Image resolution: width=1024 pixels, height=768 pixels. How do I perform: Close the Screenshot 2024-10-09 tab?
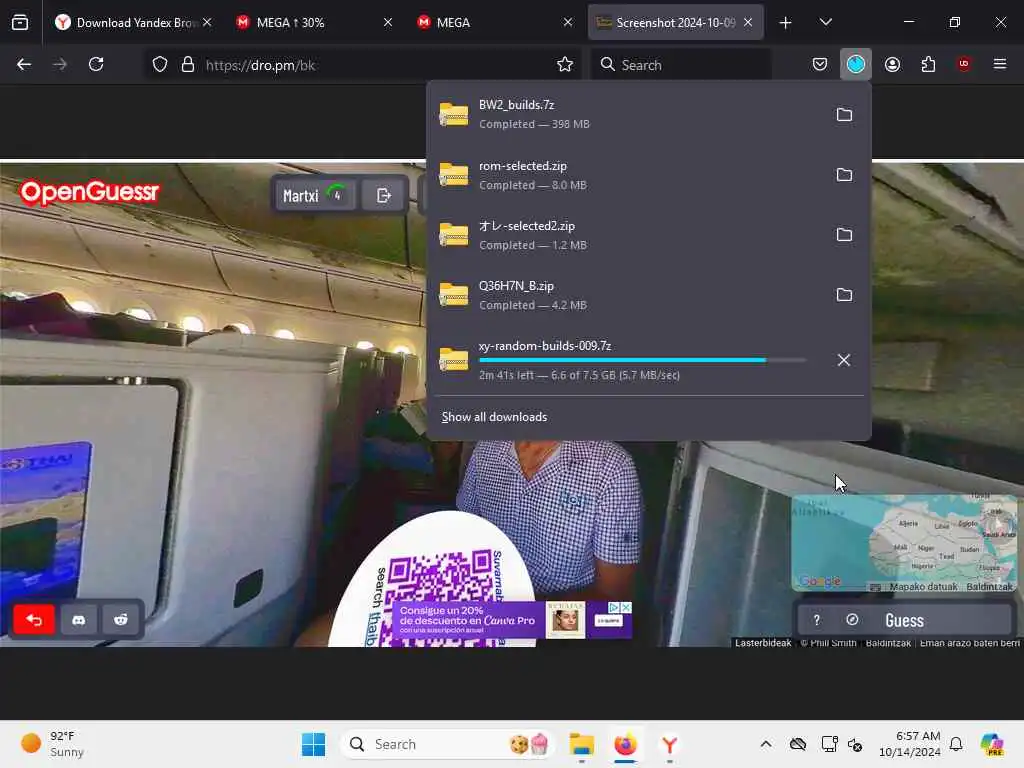pos(748,23)
